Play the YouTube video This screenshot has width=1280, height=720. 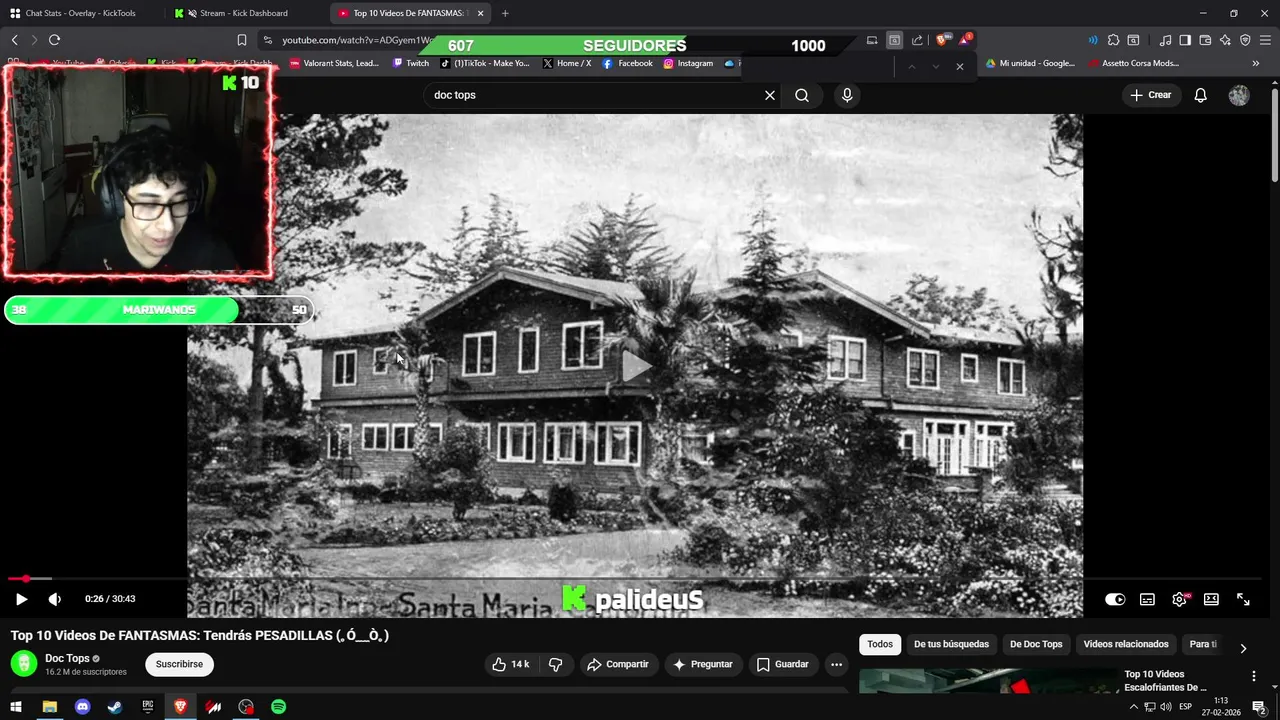pyautogui.click(x=21, y=599)
